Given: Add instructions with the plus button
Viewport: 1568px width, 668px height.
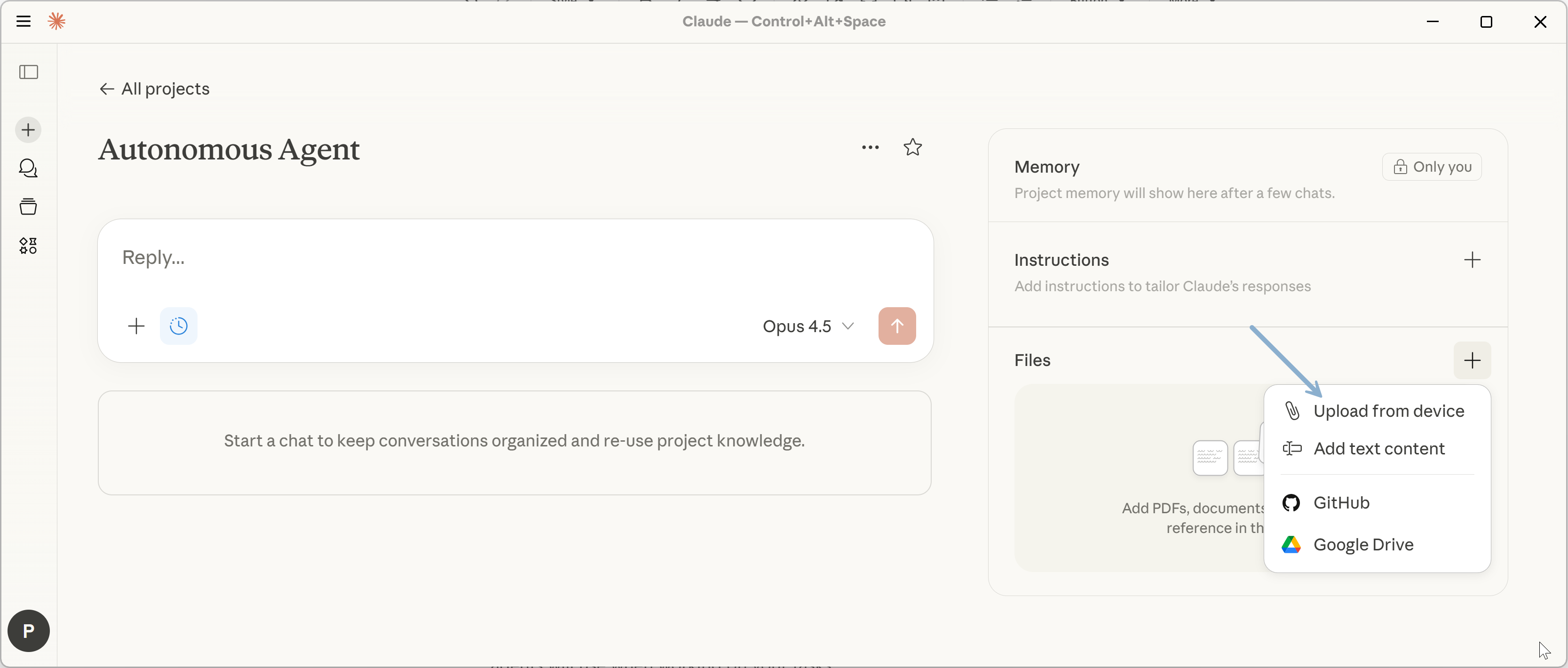Looking at the screenshot, I should (1471, 260).
